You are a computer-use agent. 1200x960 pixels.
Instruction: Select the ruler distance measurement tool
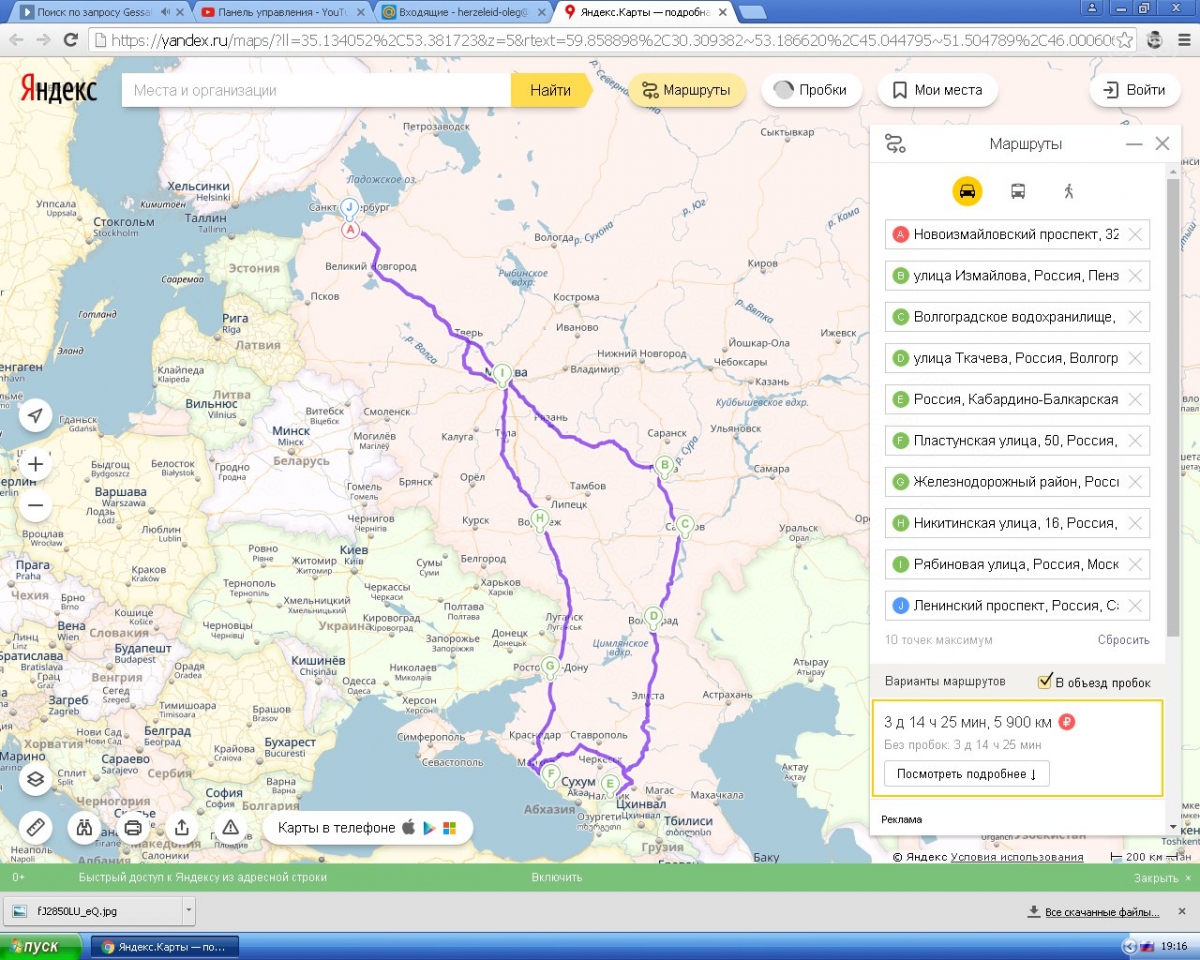36,827
